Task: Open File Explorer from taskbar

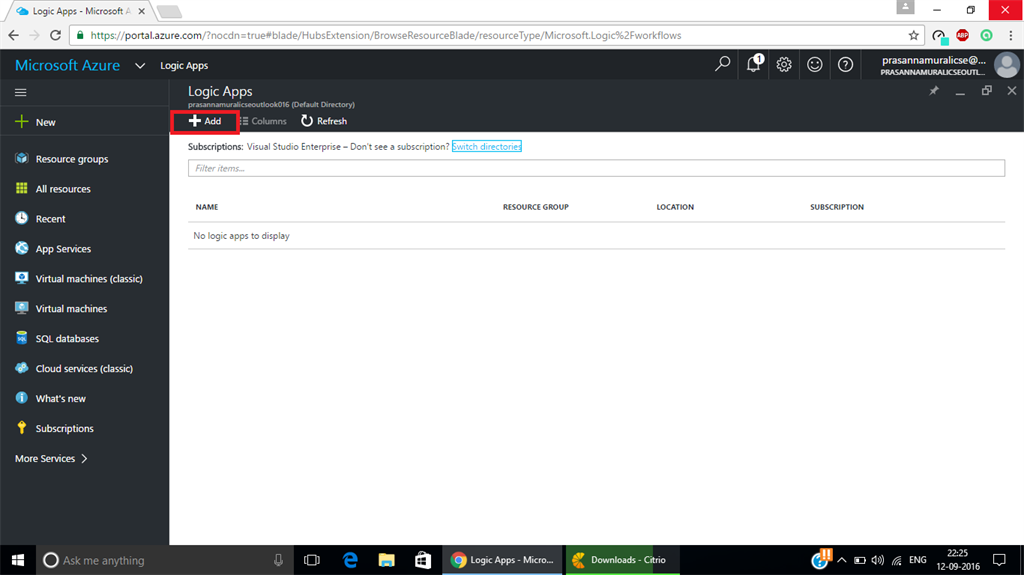Action: [387, 560]
